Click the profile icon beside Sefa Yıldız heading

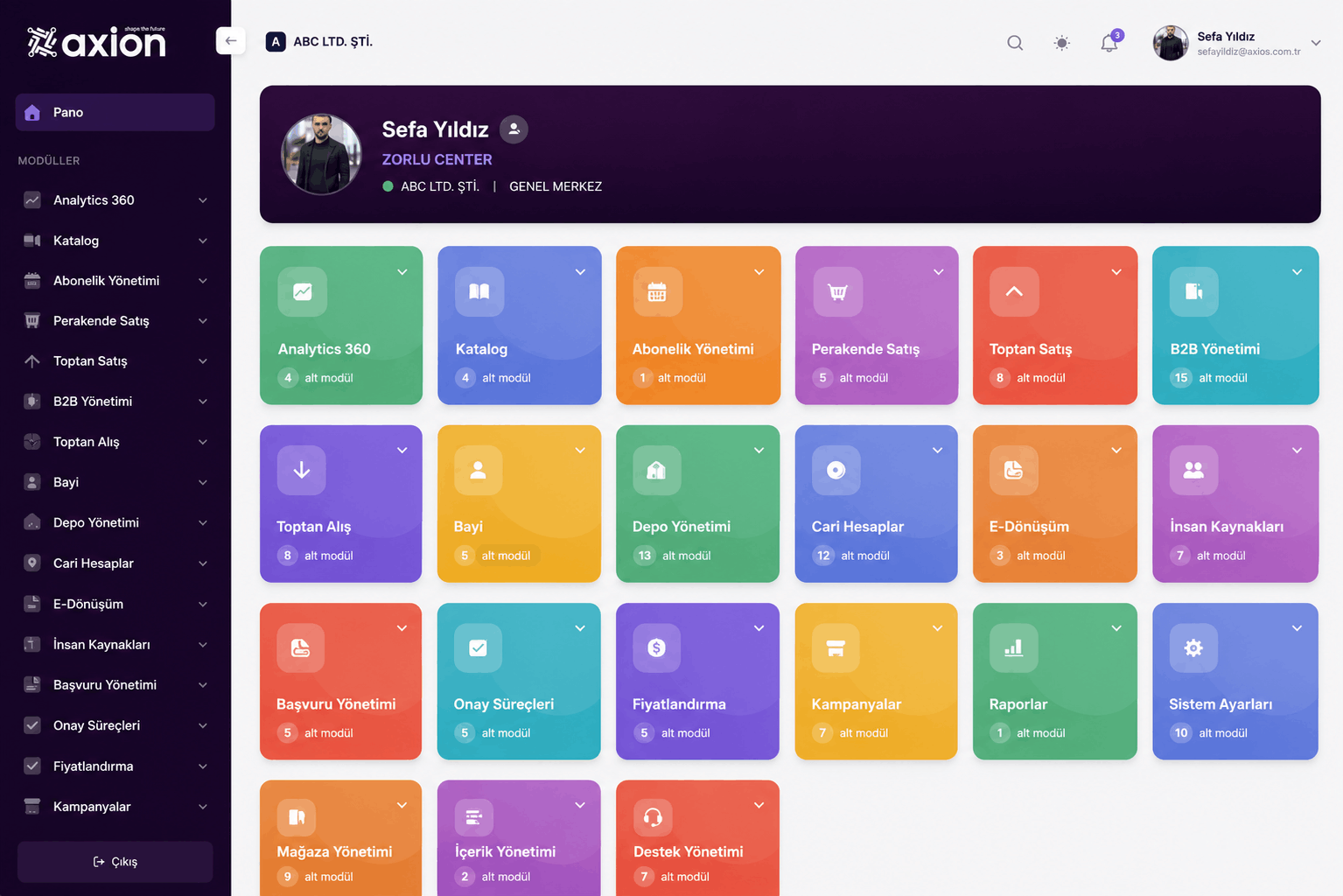coord(514,129)
